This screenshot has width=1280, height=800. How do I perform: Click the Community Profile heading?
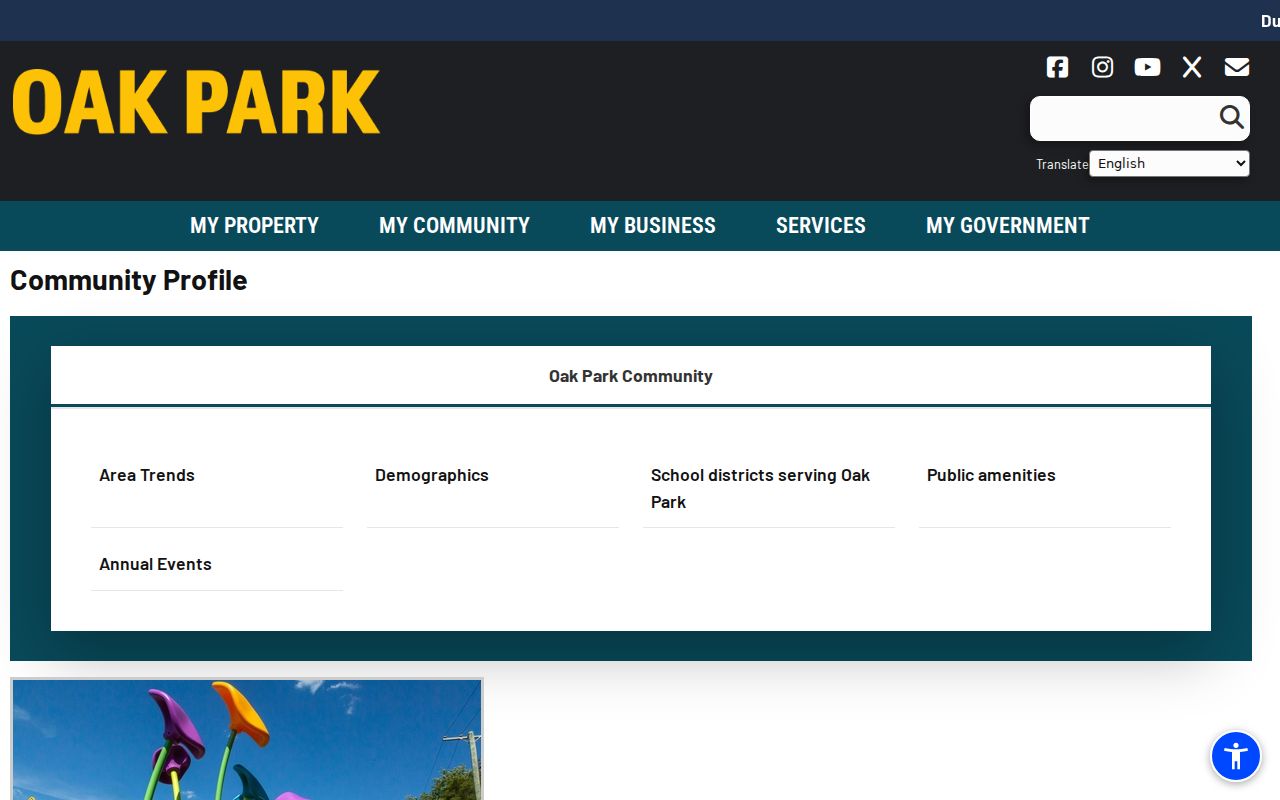coord(128,280)
